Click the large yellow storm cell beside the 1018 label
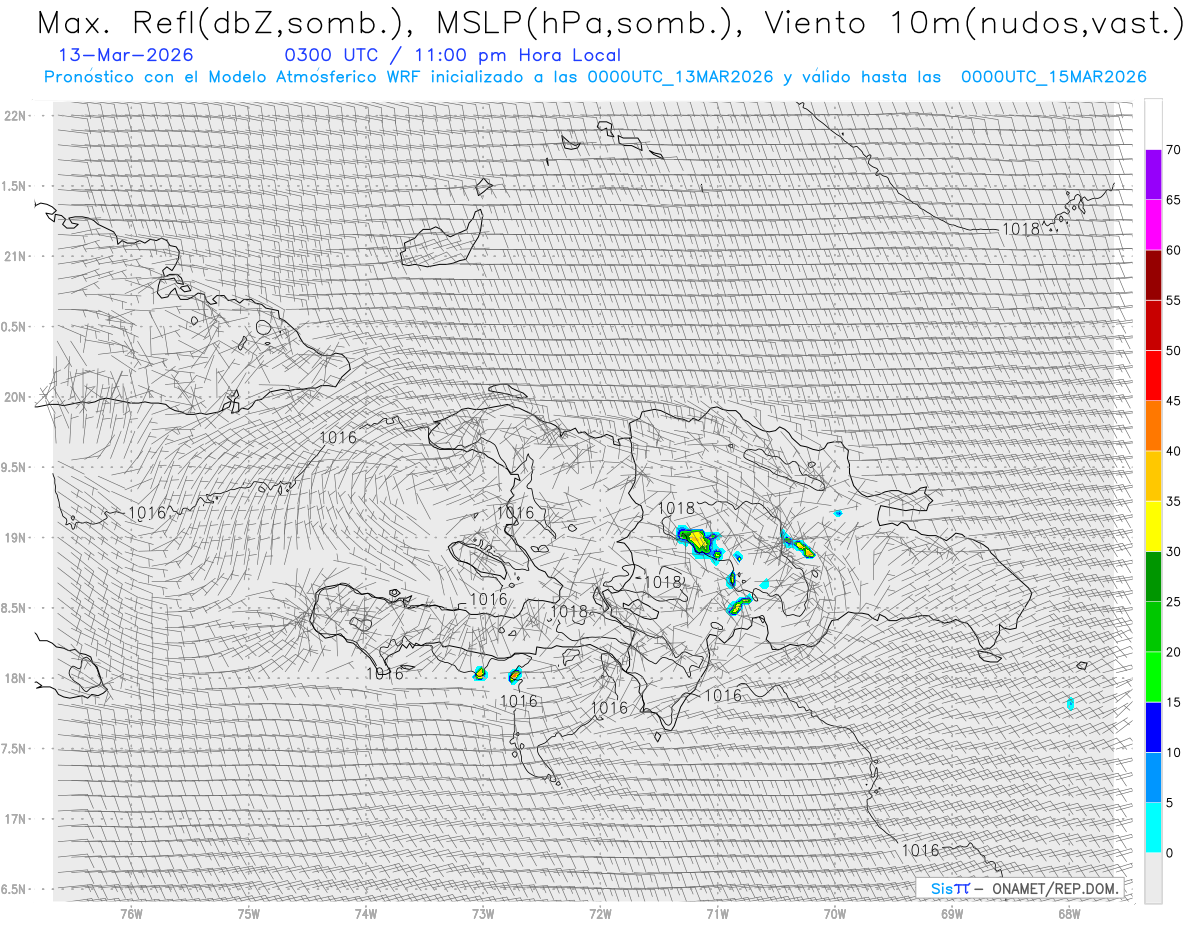Screen dimensions: 1200x927 click(699, 541)
